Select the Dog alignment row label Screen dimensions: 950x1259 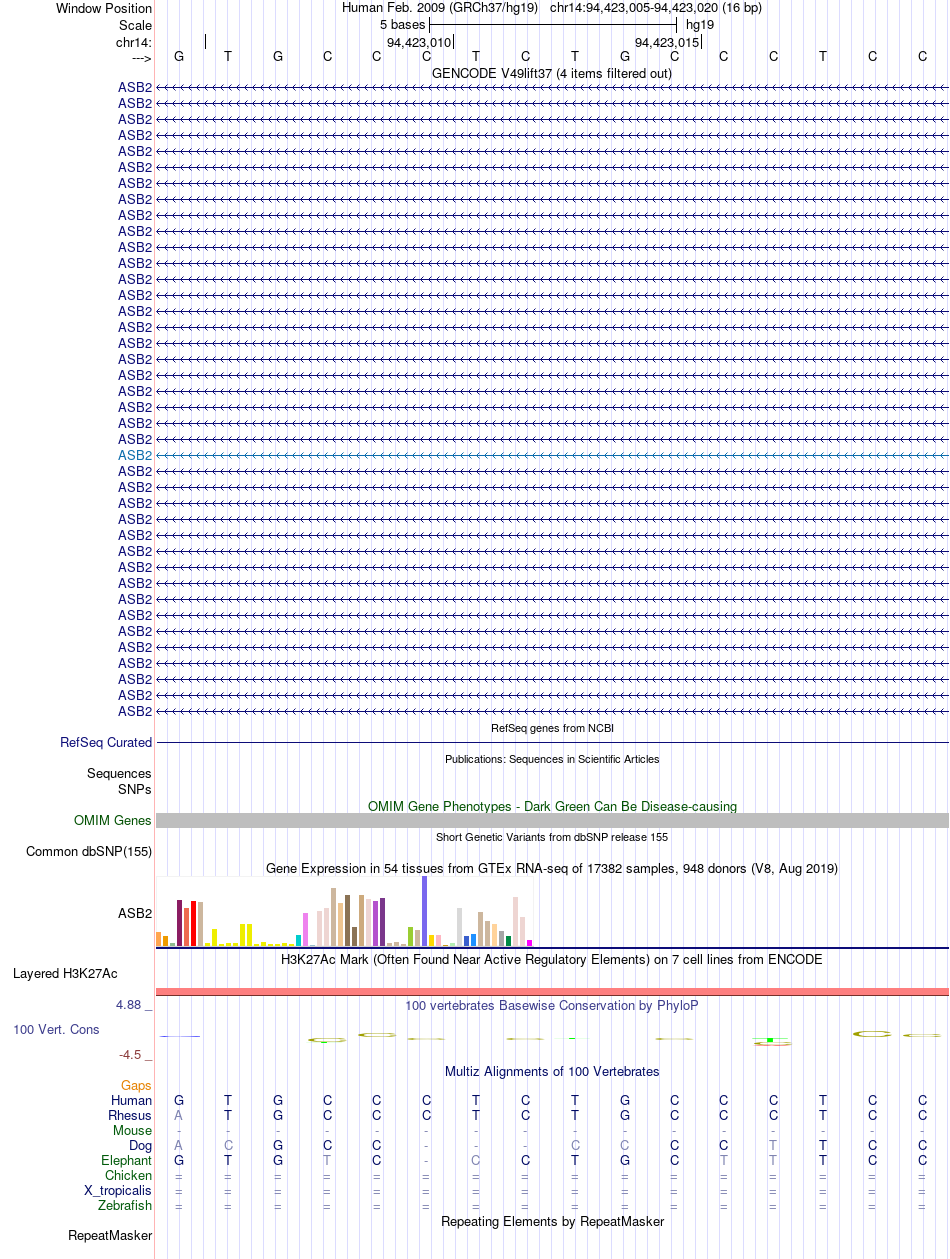point(140,1146)
